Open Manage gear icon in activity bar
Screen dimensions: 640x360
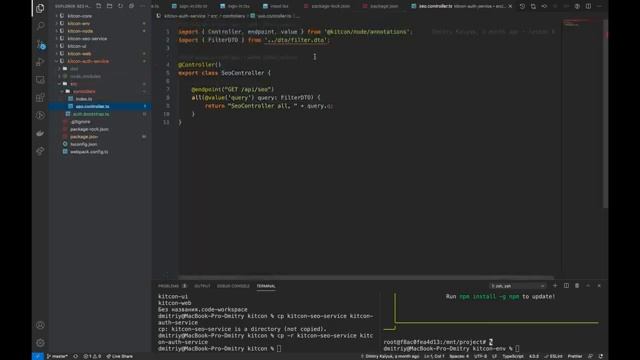(x=40, y=343)
